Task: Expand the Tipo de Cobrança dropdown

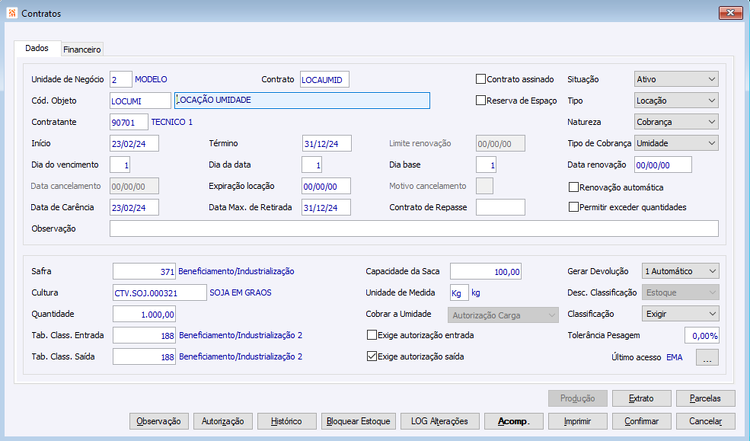Action: click(x=676, y=143)
